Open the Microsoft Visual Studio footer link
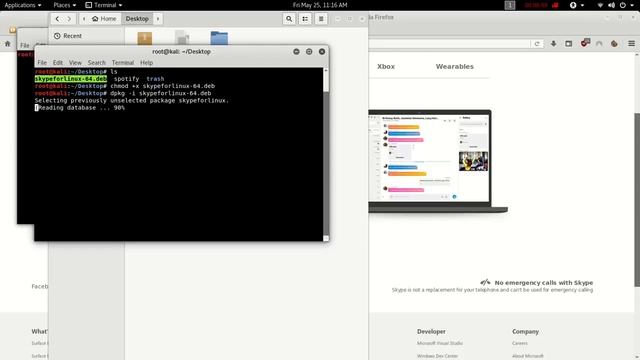This screenshot has width=640, height=360. click(x=440, y=343)
